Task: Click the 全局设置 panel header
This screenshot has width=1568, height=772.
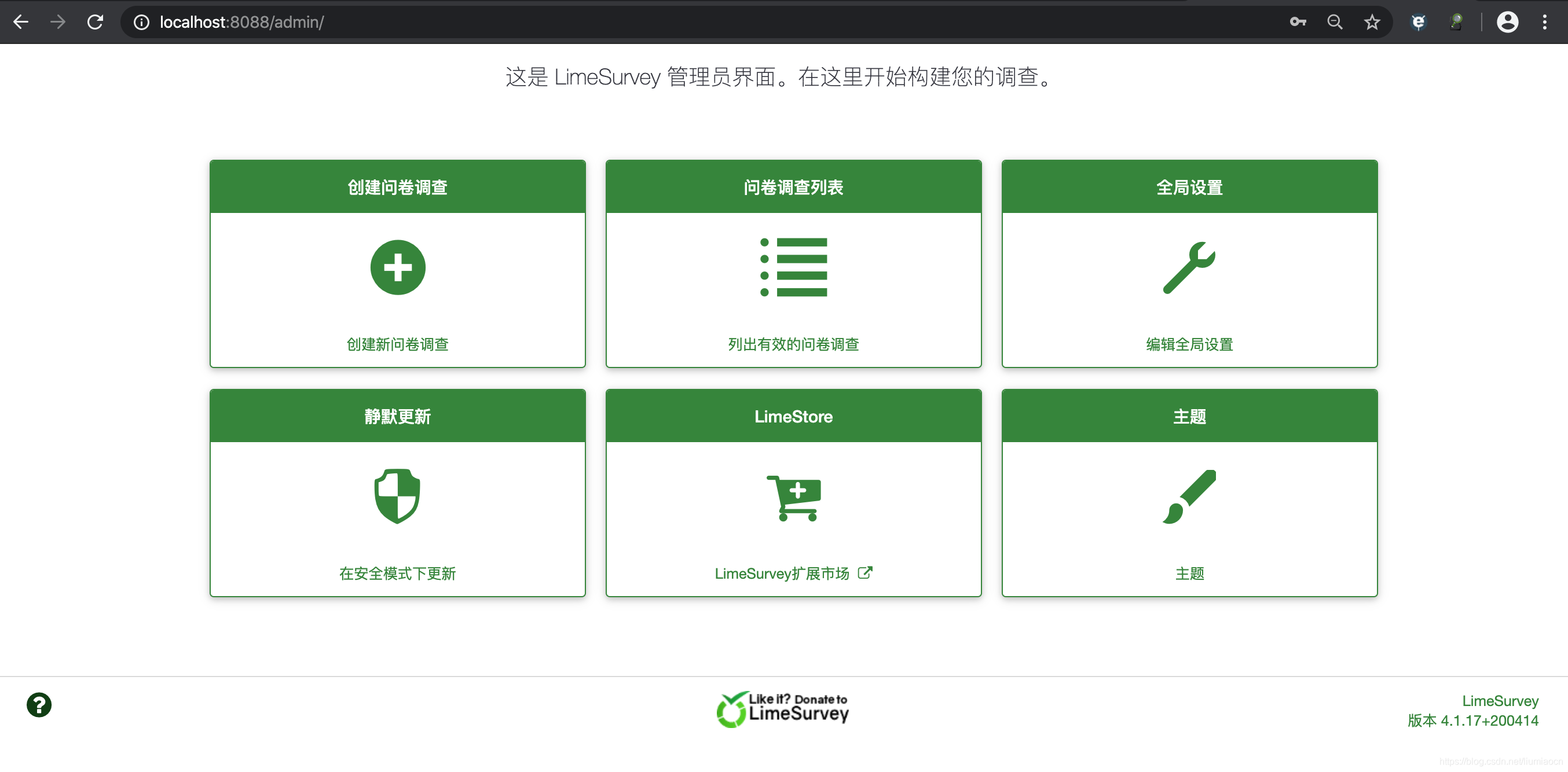Action: (1189, 187)
